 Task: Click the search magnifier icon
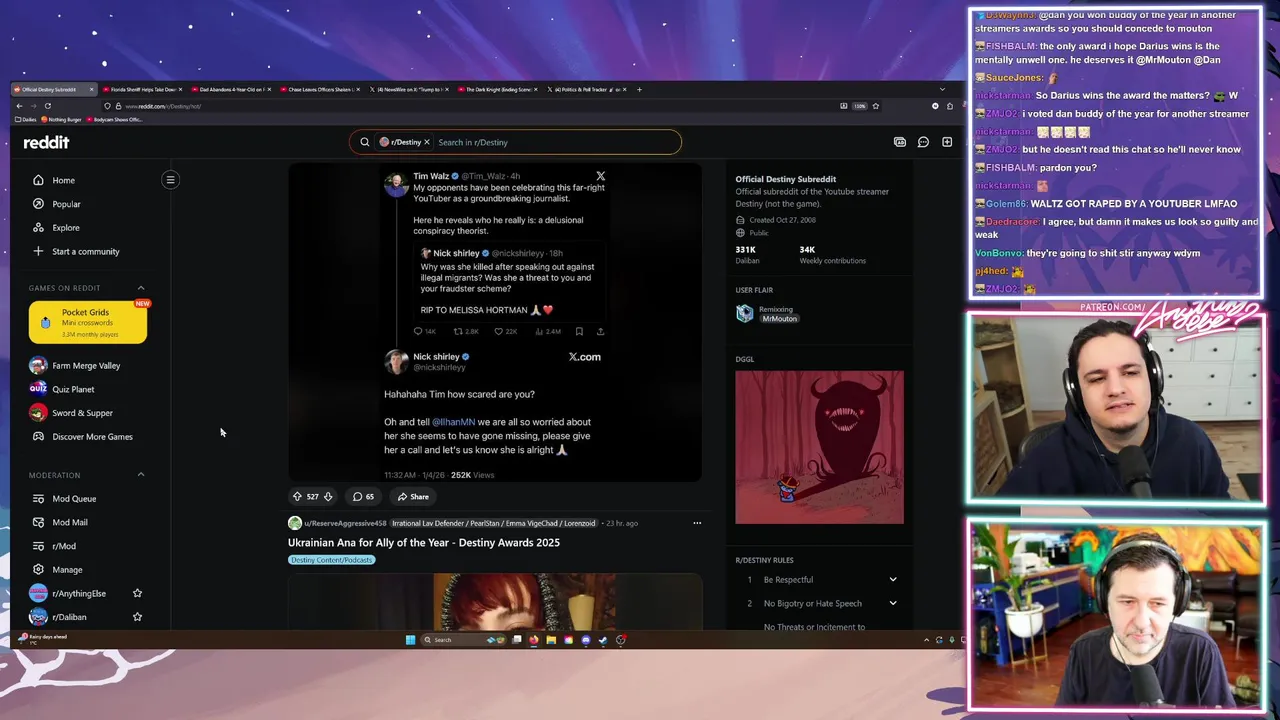(x=365, y=142)
